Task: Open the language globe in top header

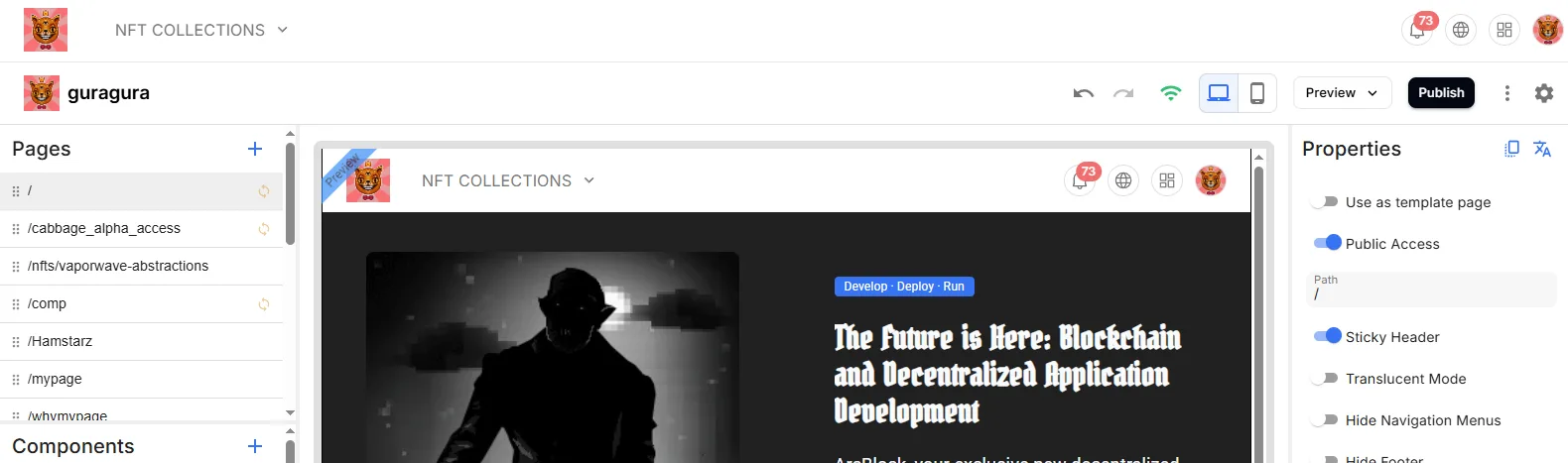Action: point(1461,30)
